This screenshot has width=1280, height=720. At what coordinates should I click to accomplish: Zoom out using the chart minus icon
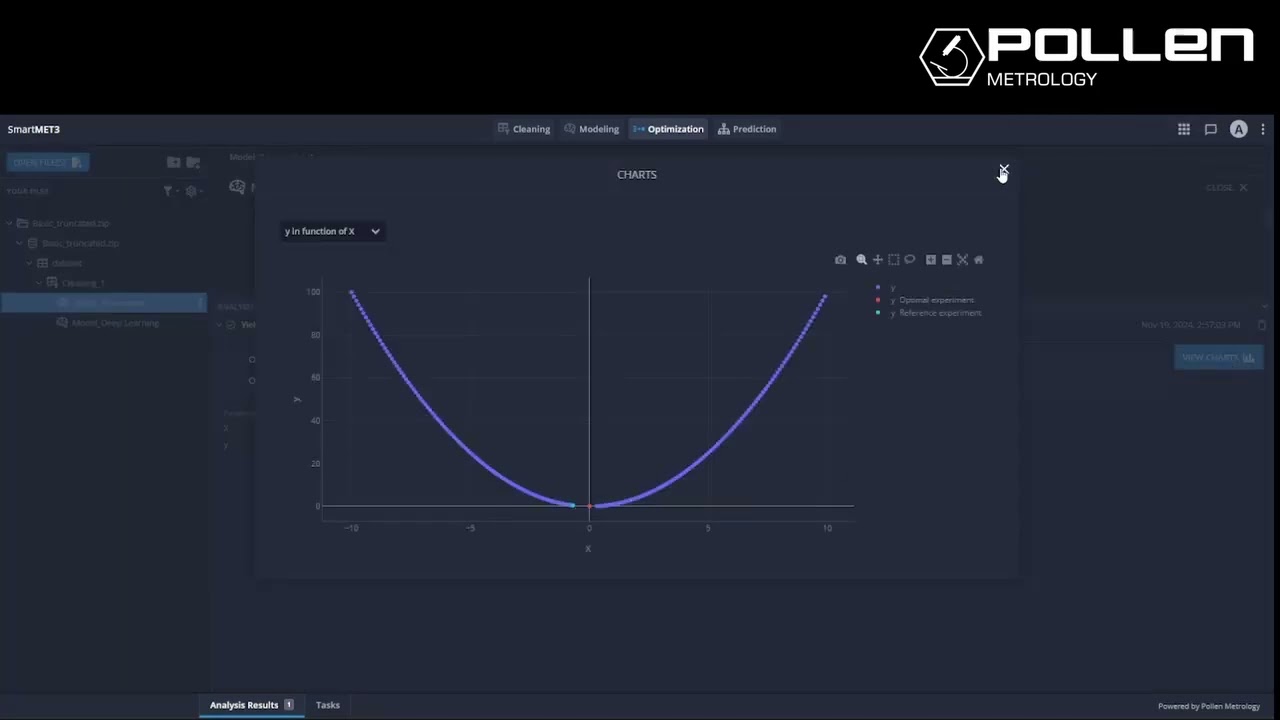[x=947, y=260]
